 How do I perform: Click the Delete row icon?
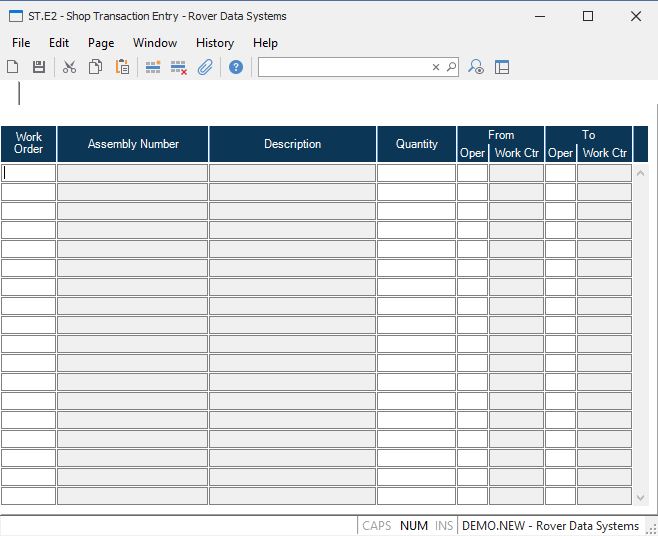pyautogui.click(x=179, y=67)
